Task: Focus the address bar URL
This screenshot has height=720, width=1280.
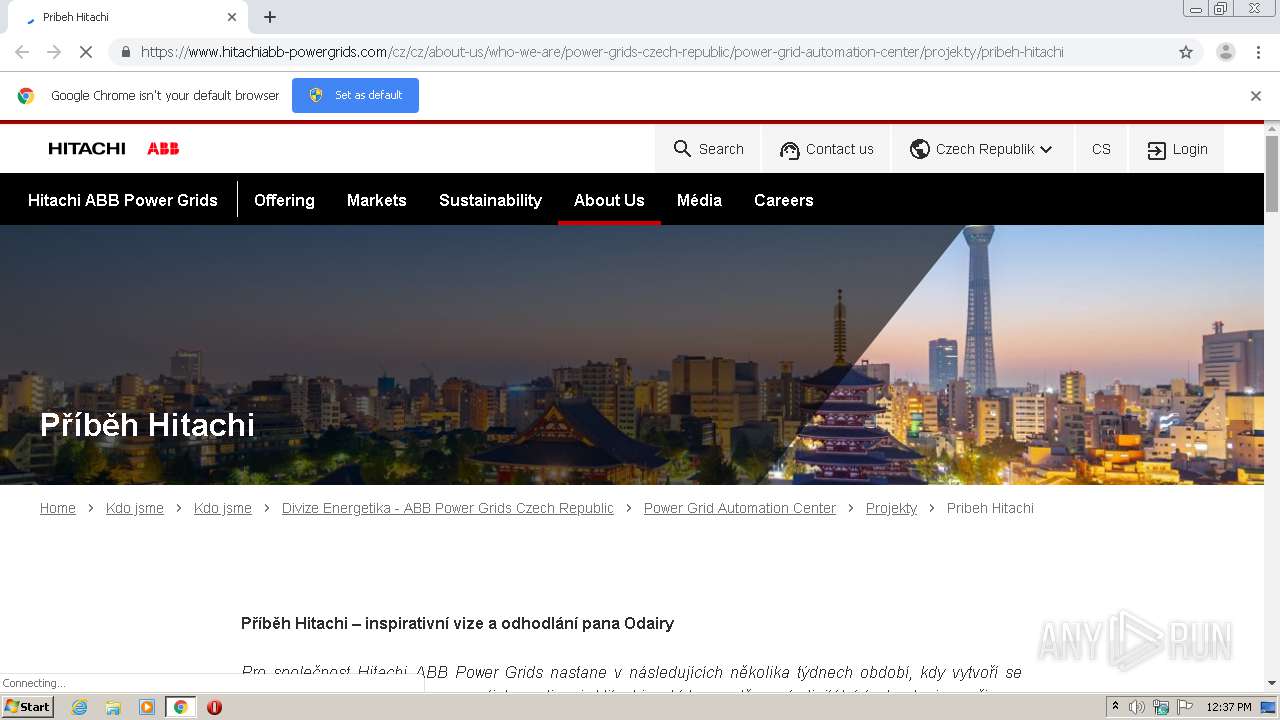Action: coord(602,52)
